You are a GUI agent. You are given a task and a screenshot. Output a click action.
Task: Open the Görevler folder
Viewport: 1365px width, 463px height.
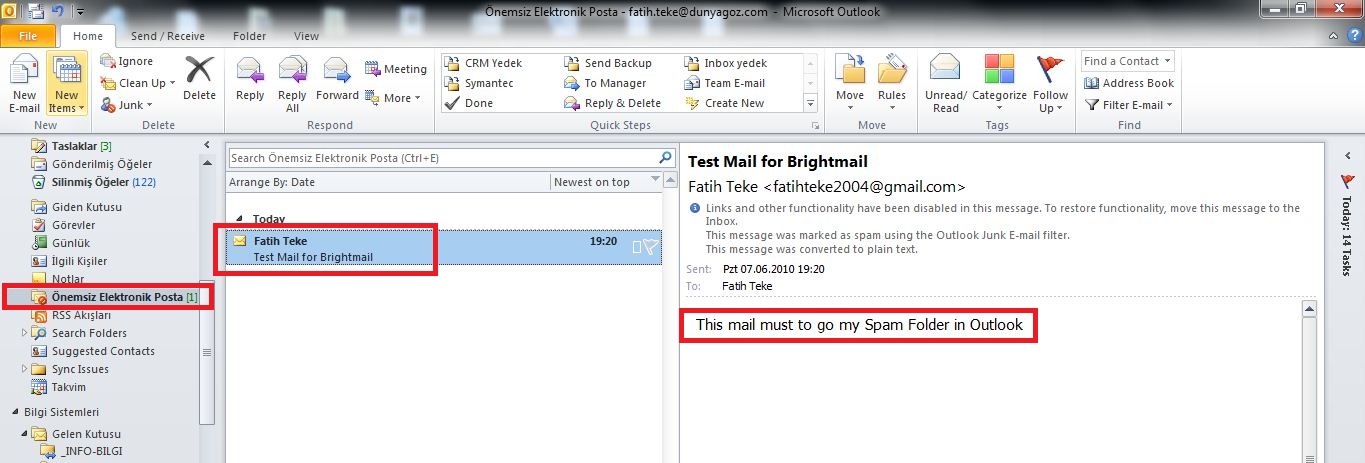tap(64, 225)
